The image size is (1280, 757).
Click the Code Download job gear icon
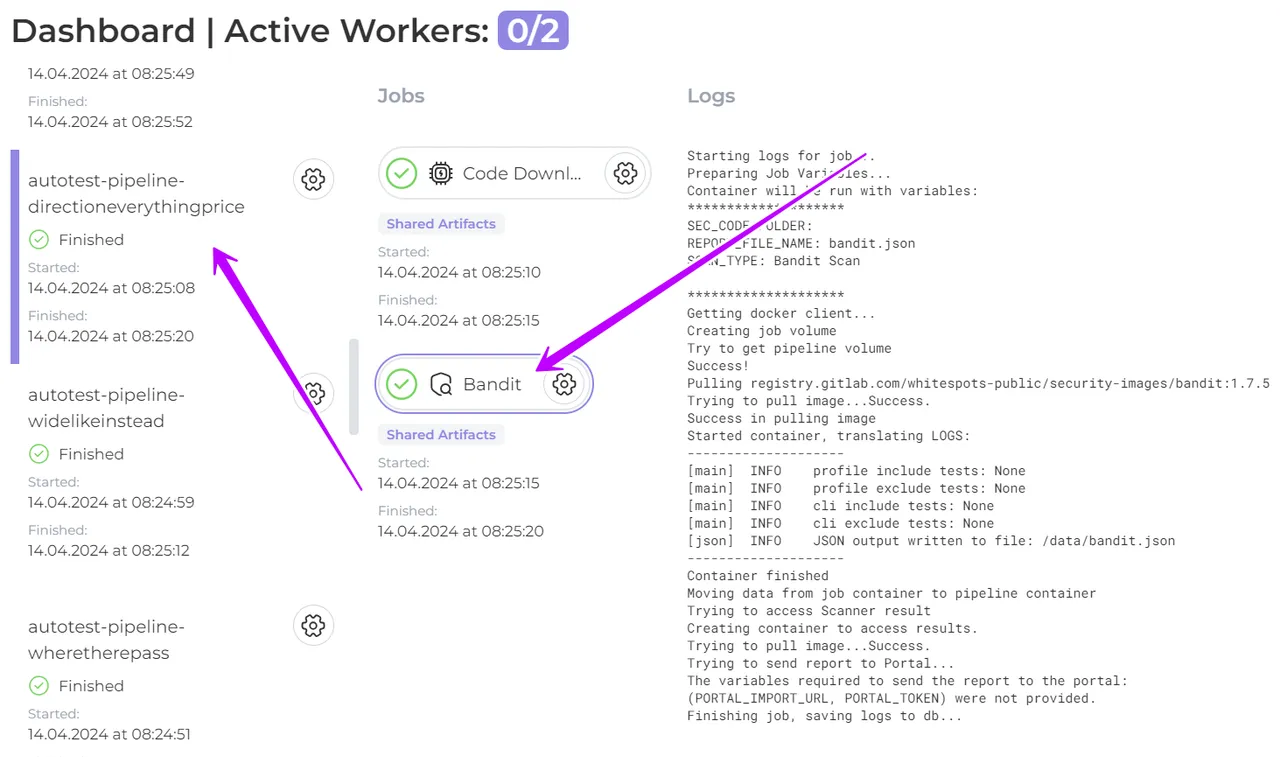click(x=625, y=173)
